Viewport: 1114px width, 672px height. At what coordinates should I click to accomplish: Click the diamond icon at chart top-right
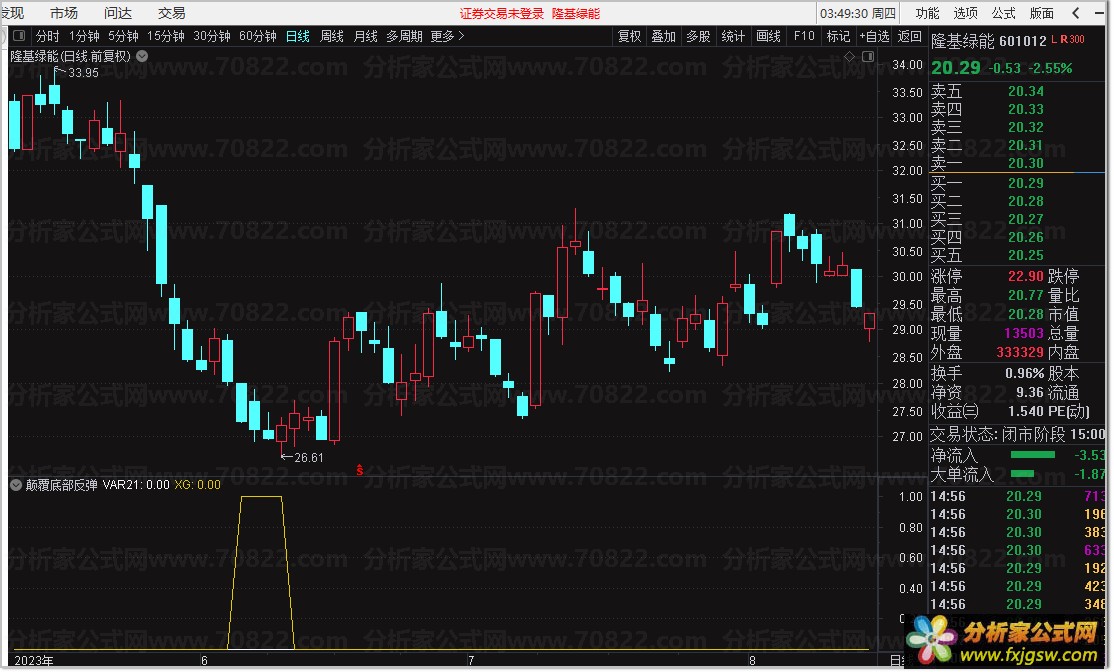[x=849, y=57]
